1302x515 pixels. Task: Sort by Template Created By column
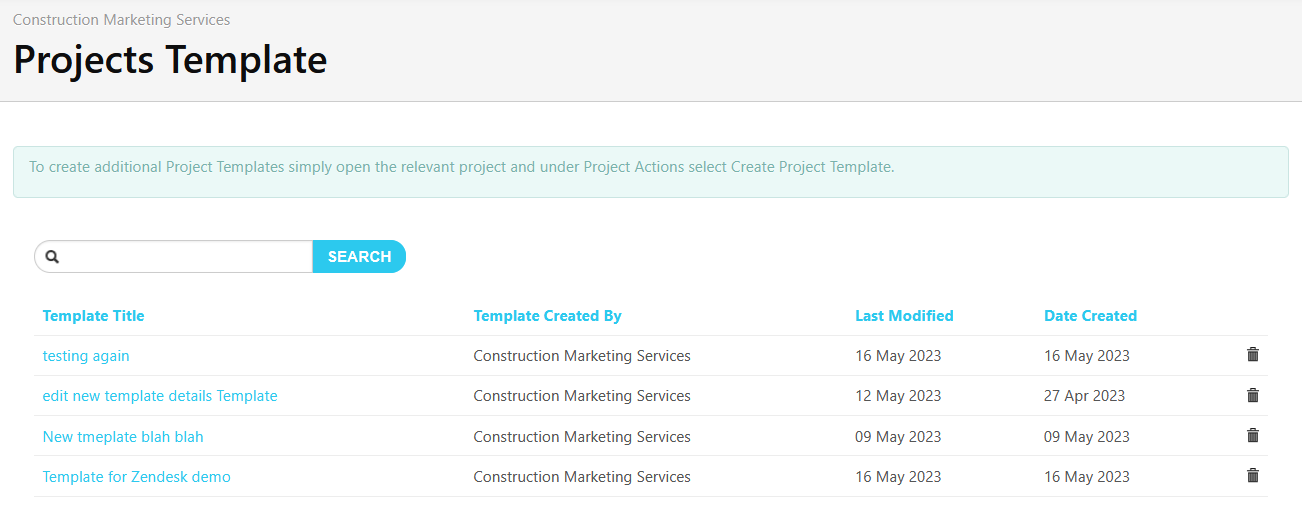point(547,316)
